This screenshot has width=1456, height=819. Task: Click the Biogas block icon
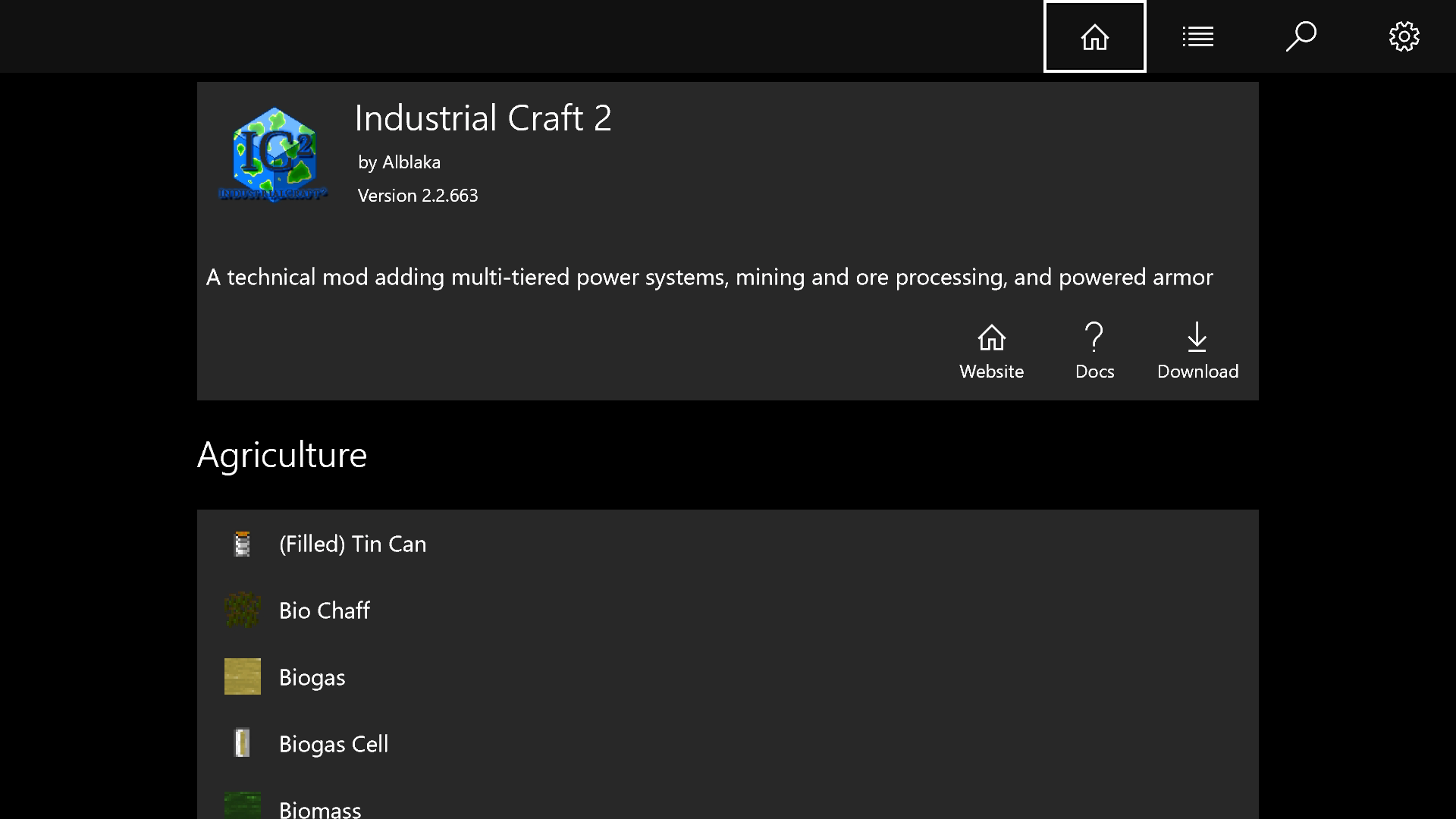point(243,676)
